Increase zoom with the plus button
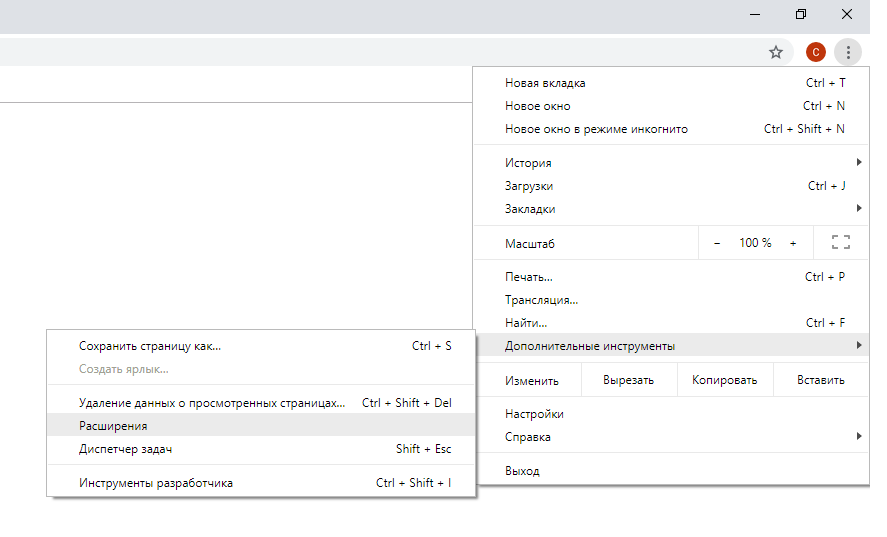 (x=793, y=243)
